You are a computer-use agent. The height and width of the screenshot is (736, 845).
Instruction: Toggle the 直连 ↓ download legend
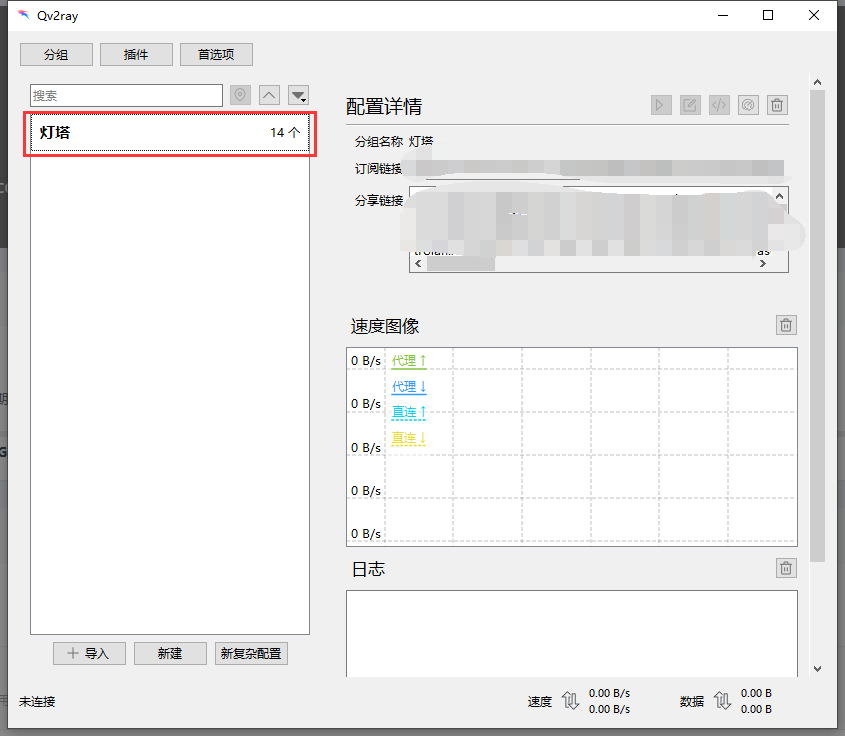pyautogui.click(x=409, y=439)
